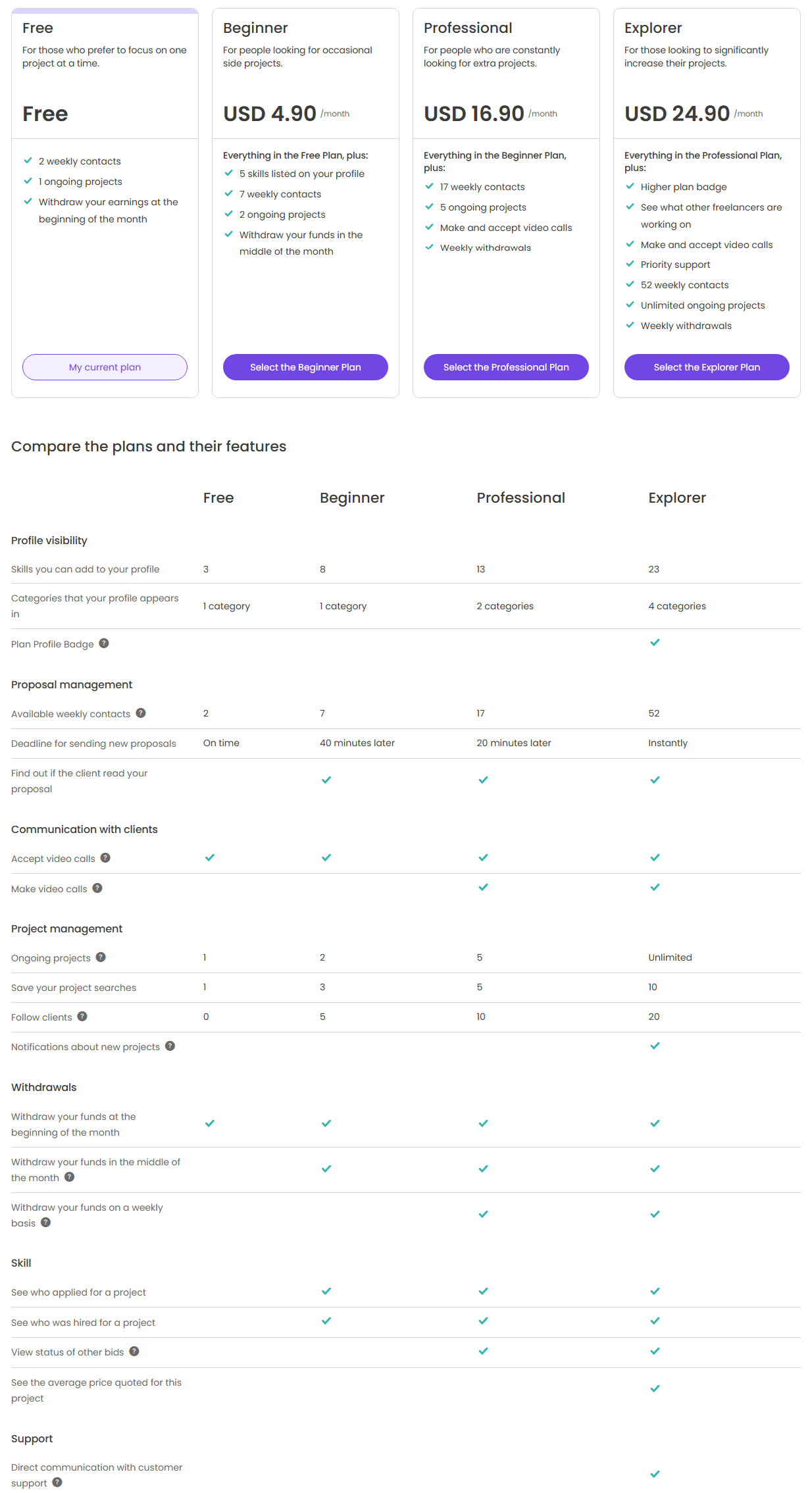Image resolution: width=812 pixels, height=1493 pixels.
Task: Open help icon beside customer support row
Action: (x=57, y=1482)
